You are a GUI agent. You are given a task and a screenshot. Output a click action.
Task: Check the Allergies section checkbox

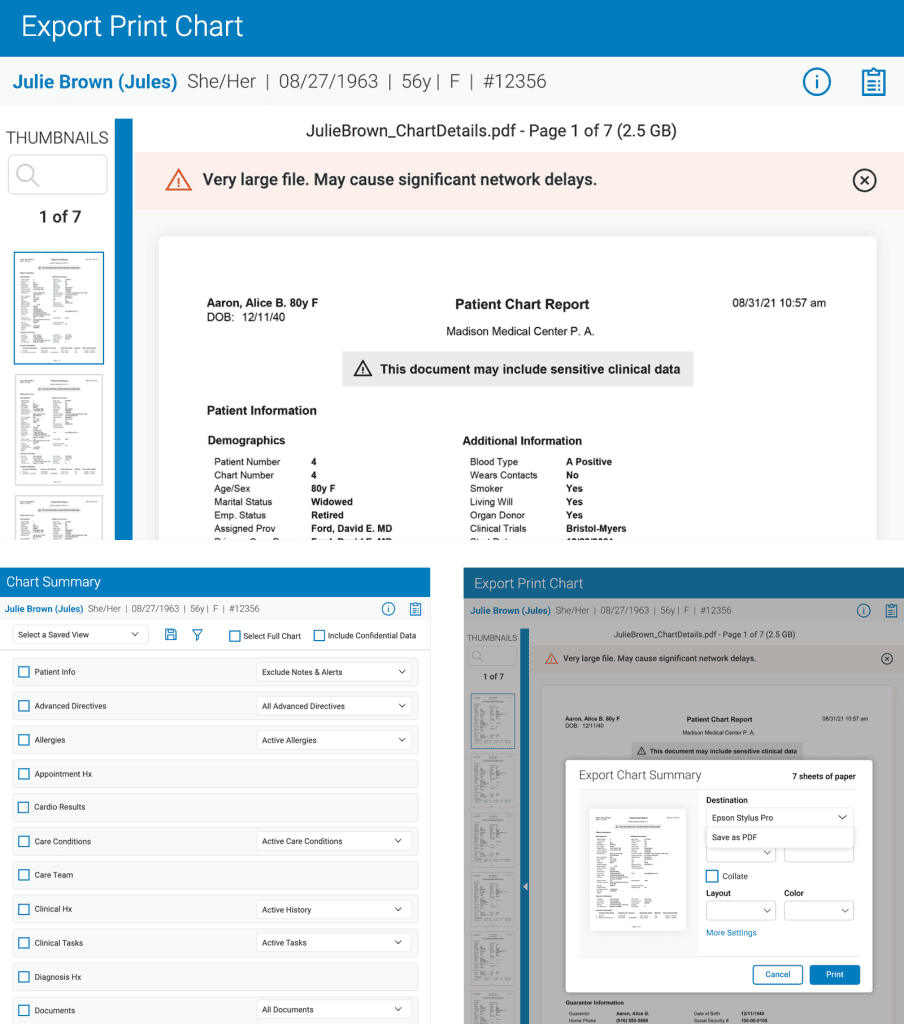pos(24,740)
